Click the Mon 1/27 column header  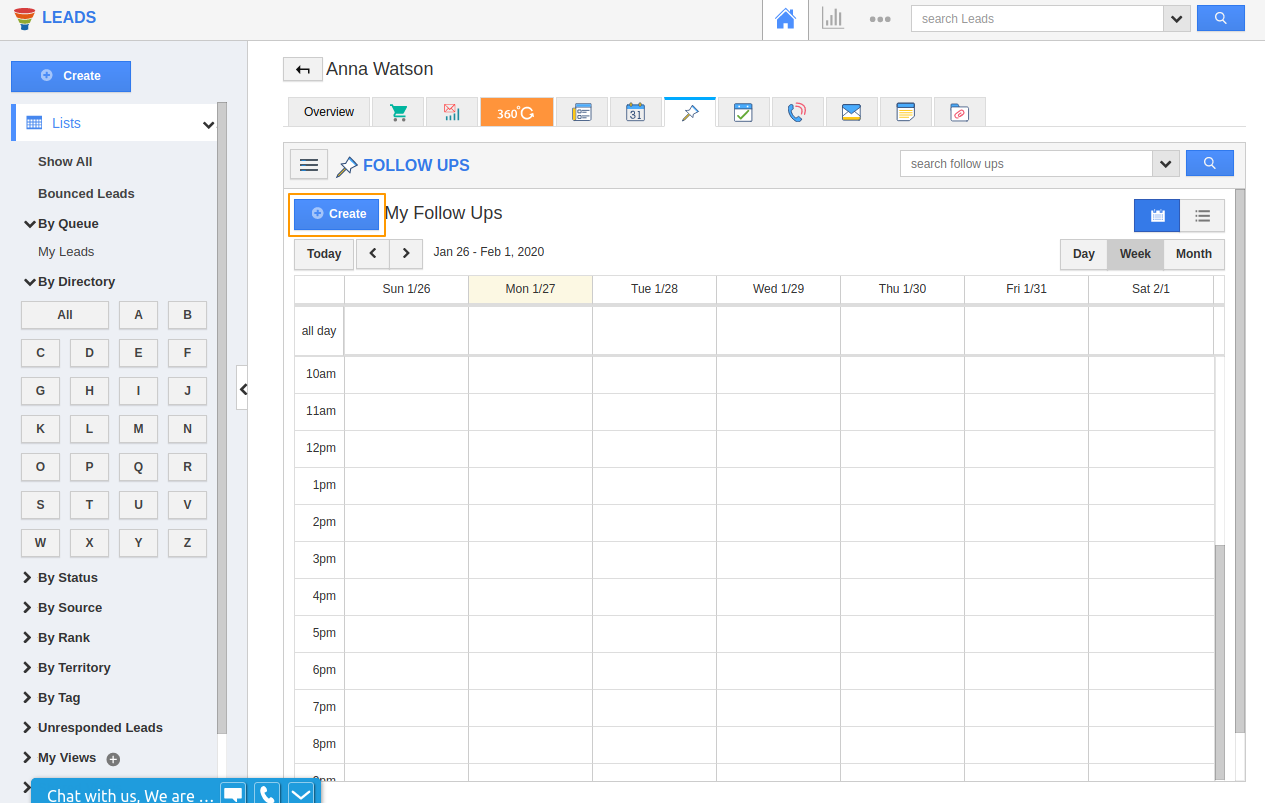(530, 289)
